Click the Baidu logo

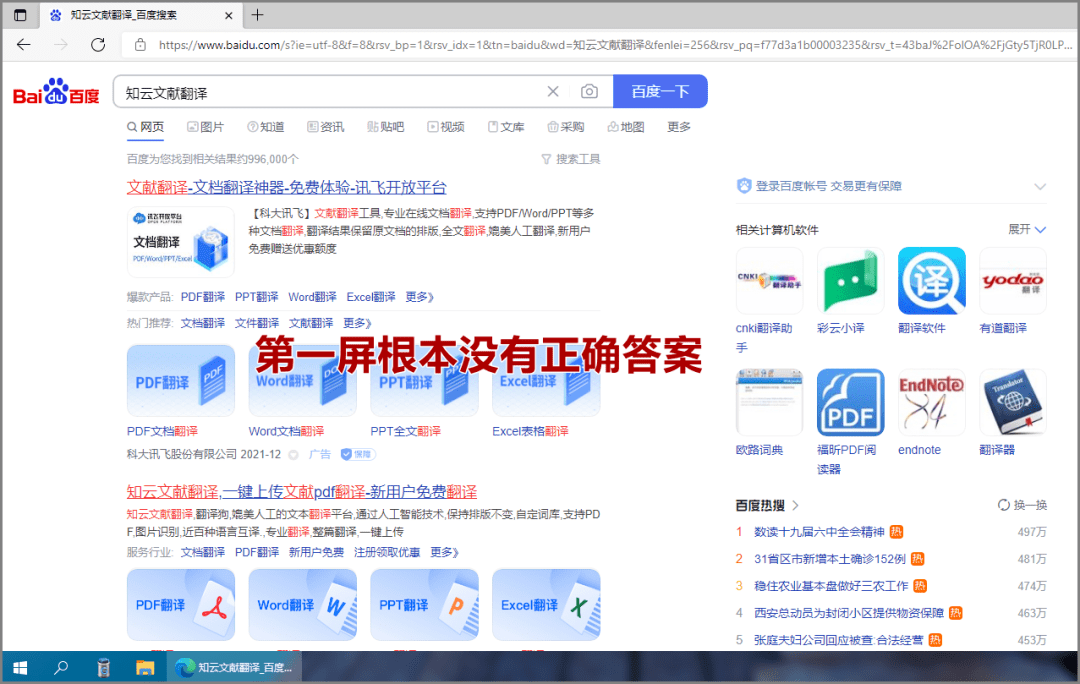click(x=56, y=92)
